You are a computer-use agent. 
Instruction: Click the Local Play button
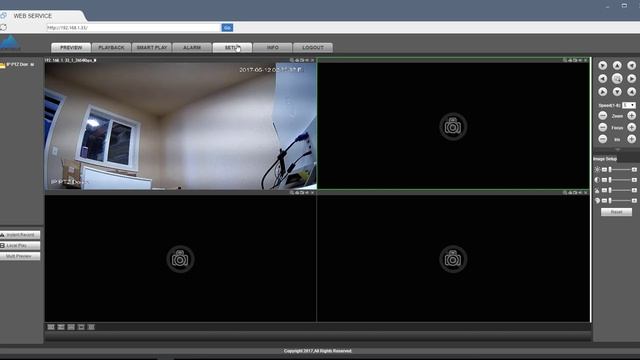click(x=20, y=246)
